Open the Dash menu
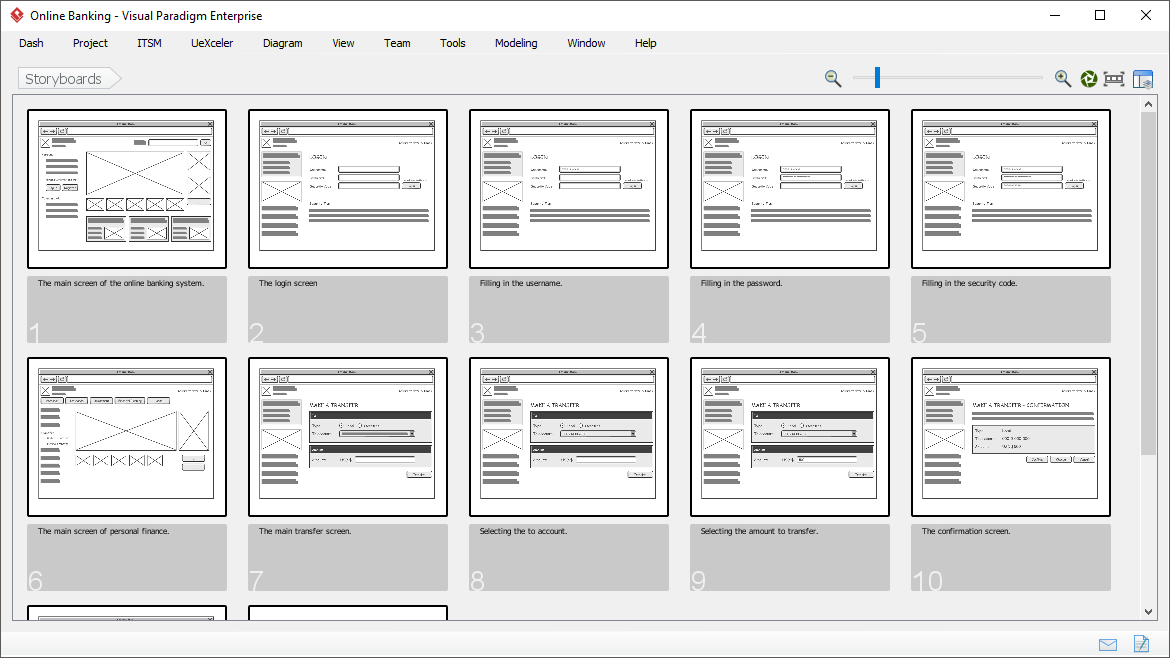The width and height of the screenshot is (1170, 658). [31, 43]
